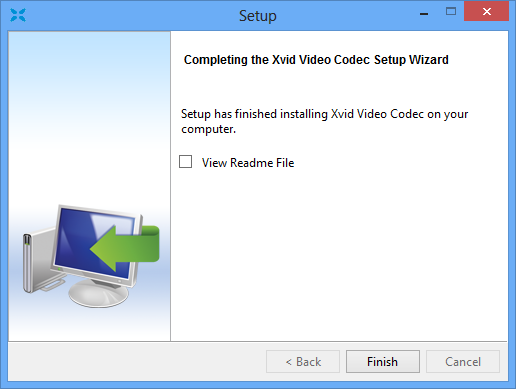Image resolution: width=516 pixels, height=389 pixels.
Task: Close the Setup wizard with red X
Action: [x=486, y=12]
